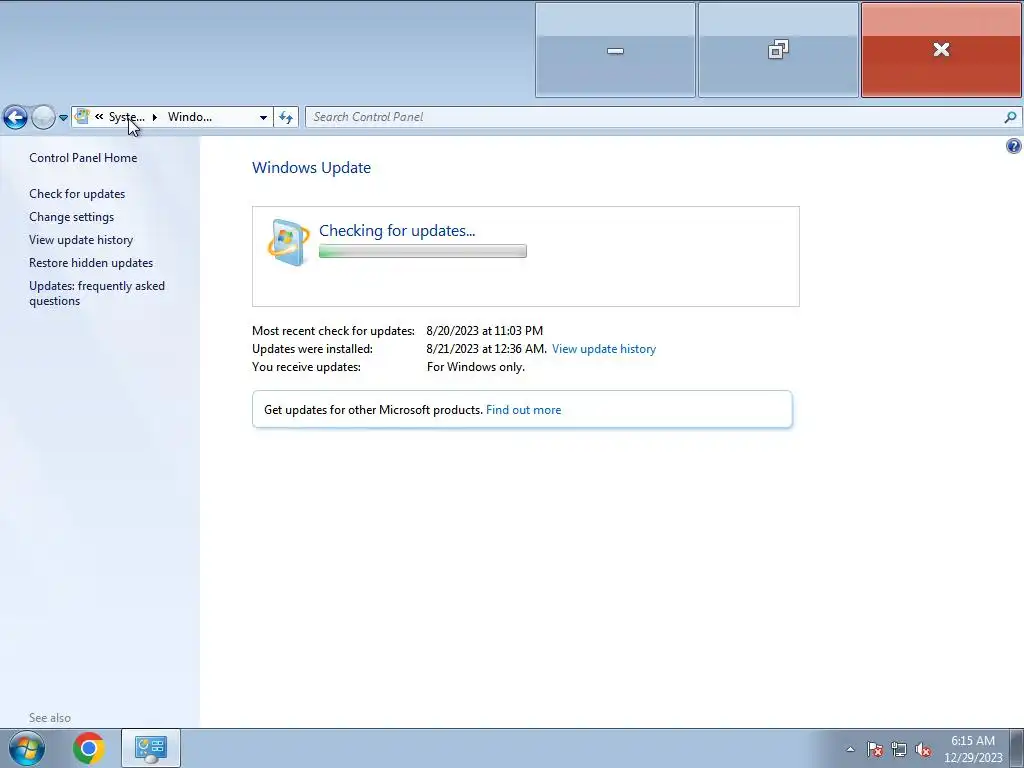Go back with the blue Back arrow
1024x768 pixels.
[15, 118]
